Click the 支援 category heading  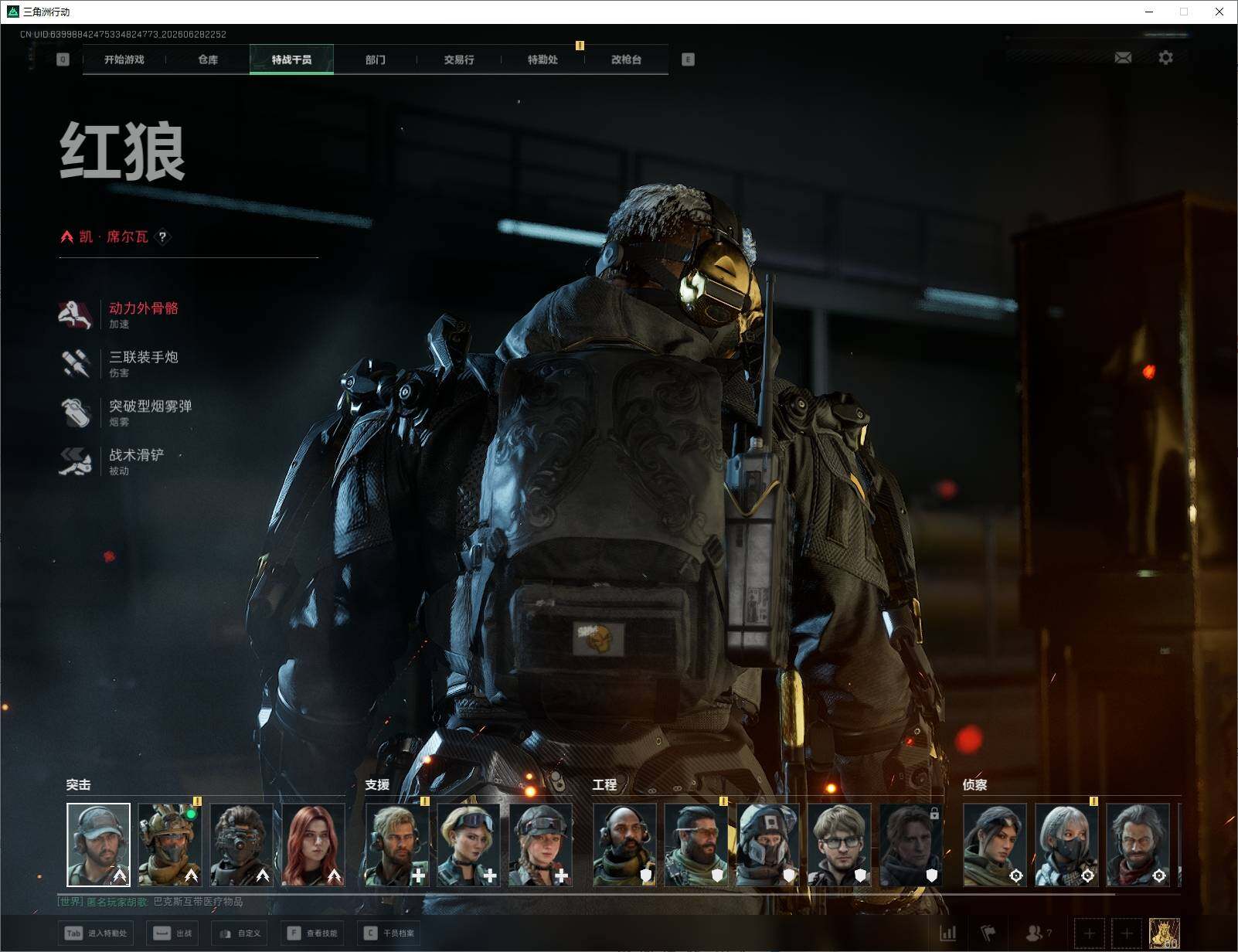coord(377,784)
